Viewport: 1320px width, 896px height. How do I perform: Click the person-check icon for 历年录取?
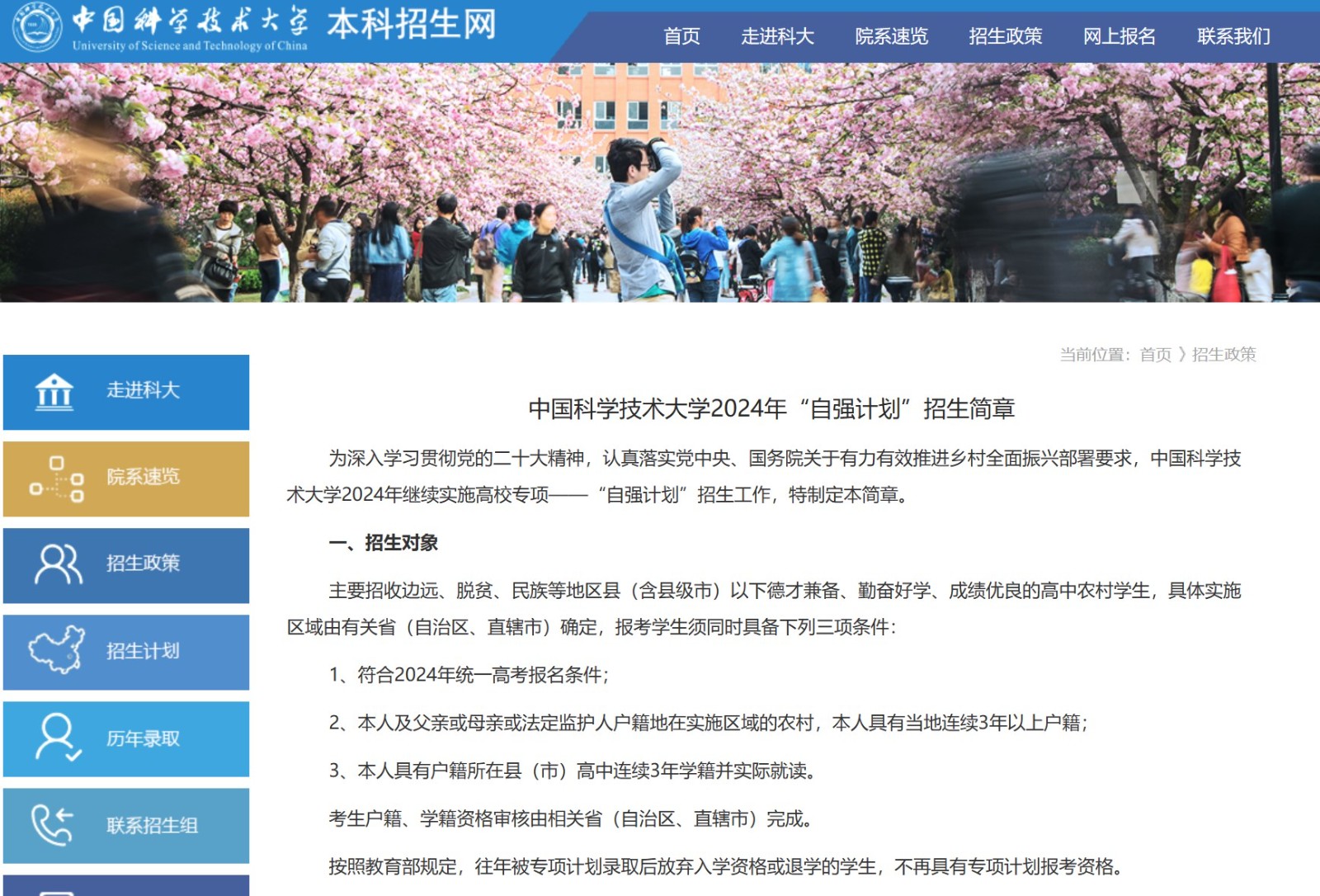click(x=57, y=738)
